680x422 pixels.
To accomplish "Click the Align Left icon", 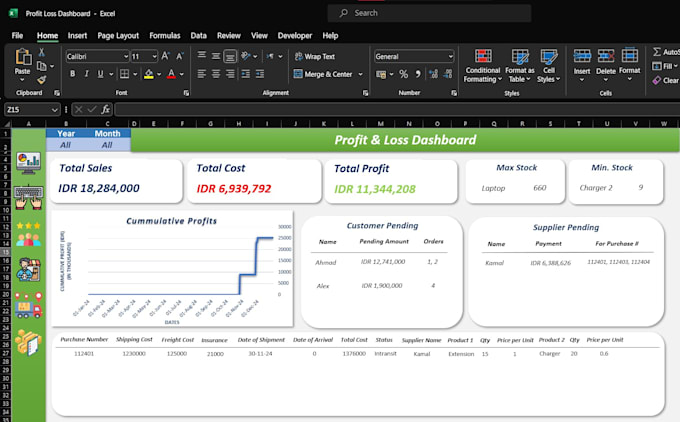I will (x=202, y=74).
